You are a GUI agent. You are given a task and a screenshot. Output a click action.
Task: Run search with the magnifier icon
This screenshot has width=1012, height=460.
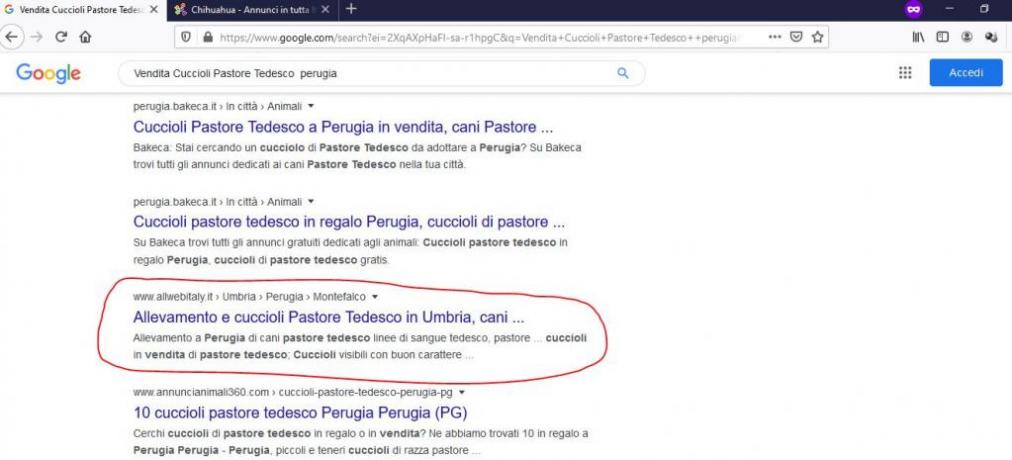pos(623,73)
